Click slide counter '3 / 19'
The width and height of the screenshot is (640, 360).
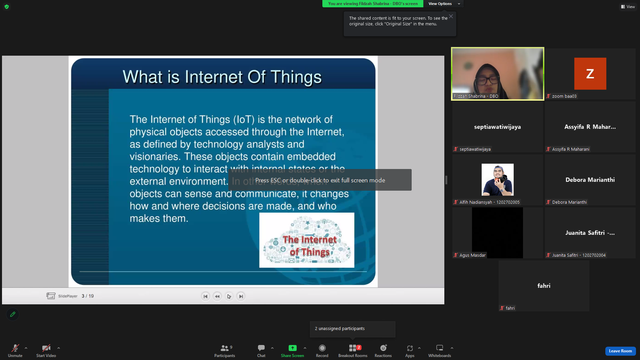(88, 296)
